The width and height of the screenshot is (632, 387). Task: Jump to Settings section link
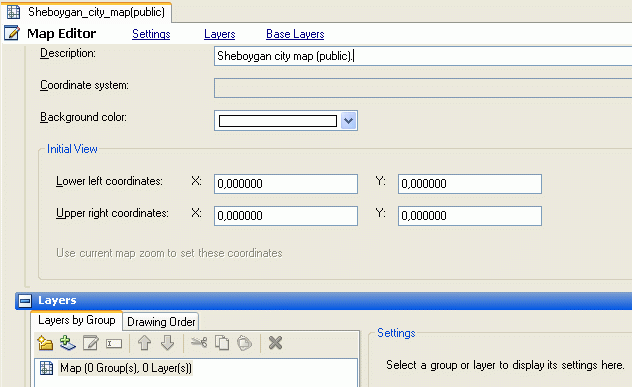tap(151, 34)
